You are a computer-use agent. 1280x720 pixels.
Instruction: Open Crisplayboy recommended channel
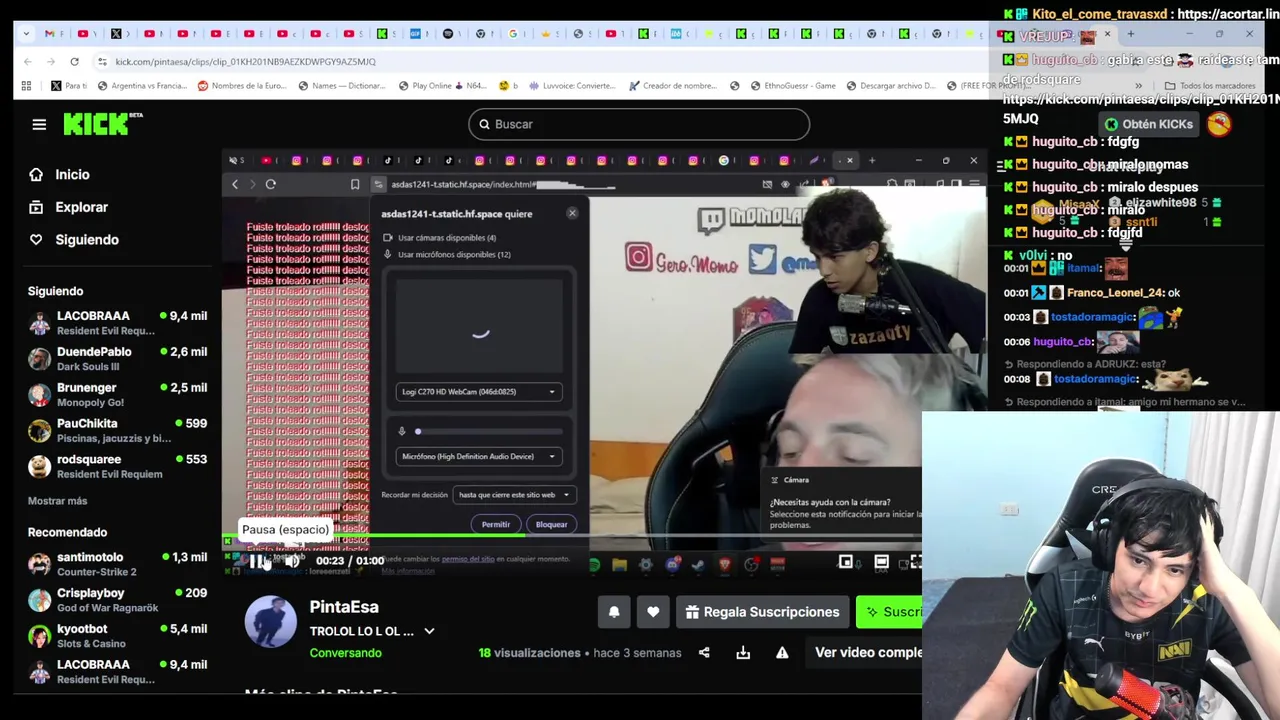[118, 600]
